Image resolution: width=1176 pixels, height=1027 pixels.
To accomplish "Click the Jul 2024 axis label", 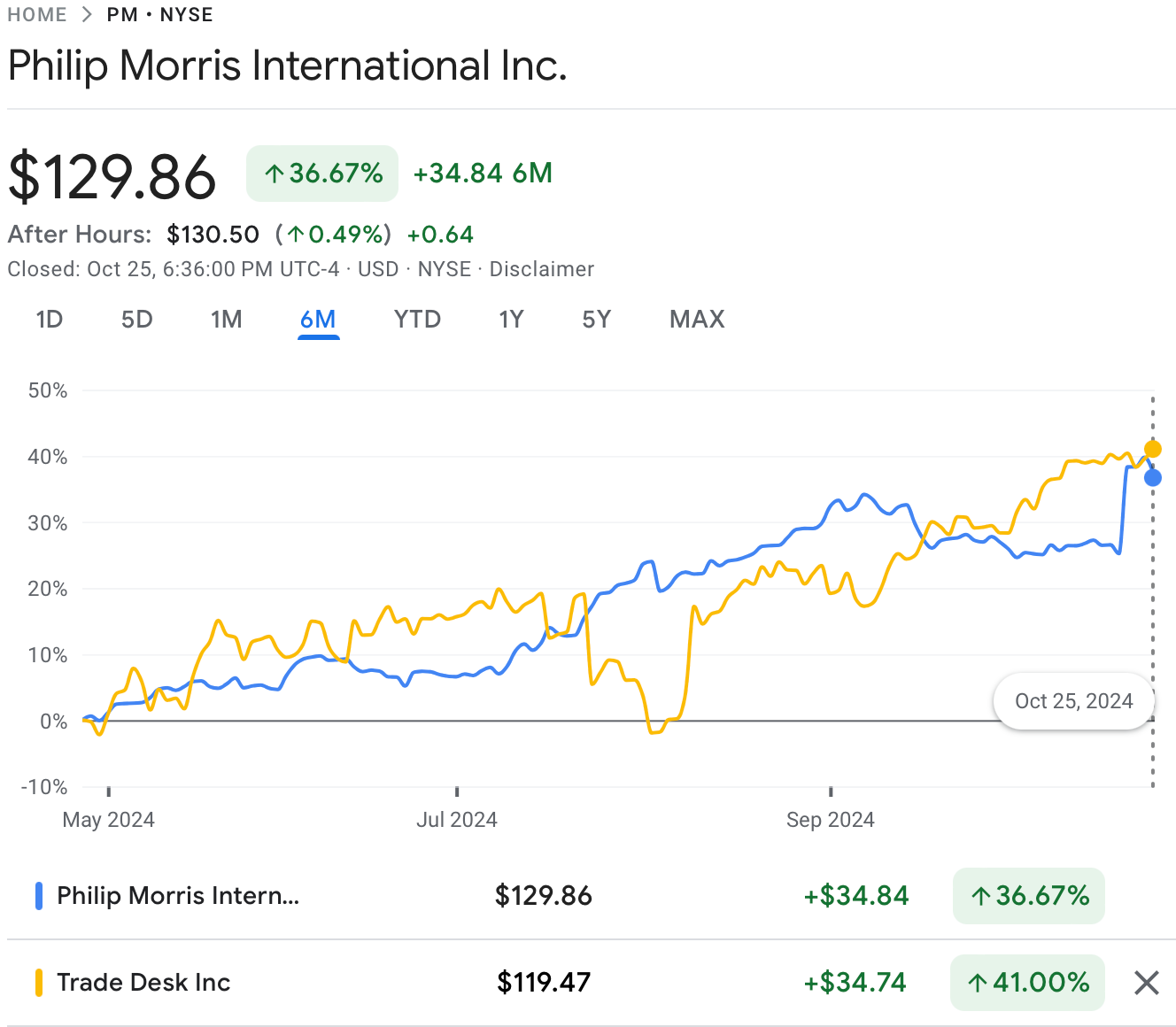I will [457, 820].
